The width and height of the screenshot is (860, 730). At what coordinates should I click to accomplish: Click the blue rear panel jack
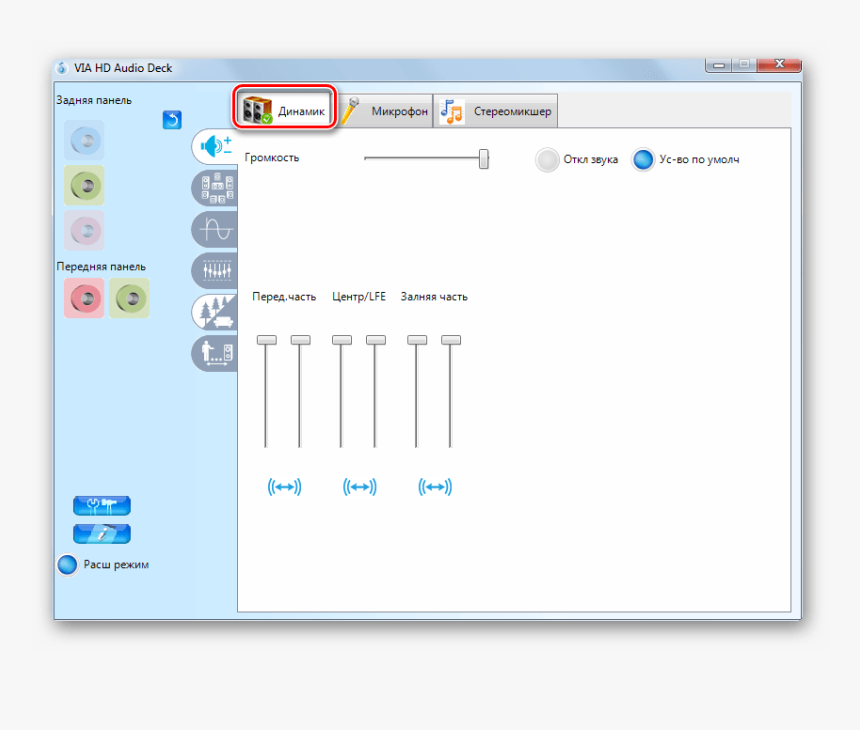click(84, 140)
